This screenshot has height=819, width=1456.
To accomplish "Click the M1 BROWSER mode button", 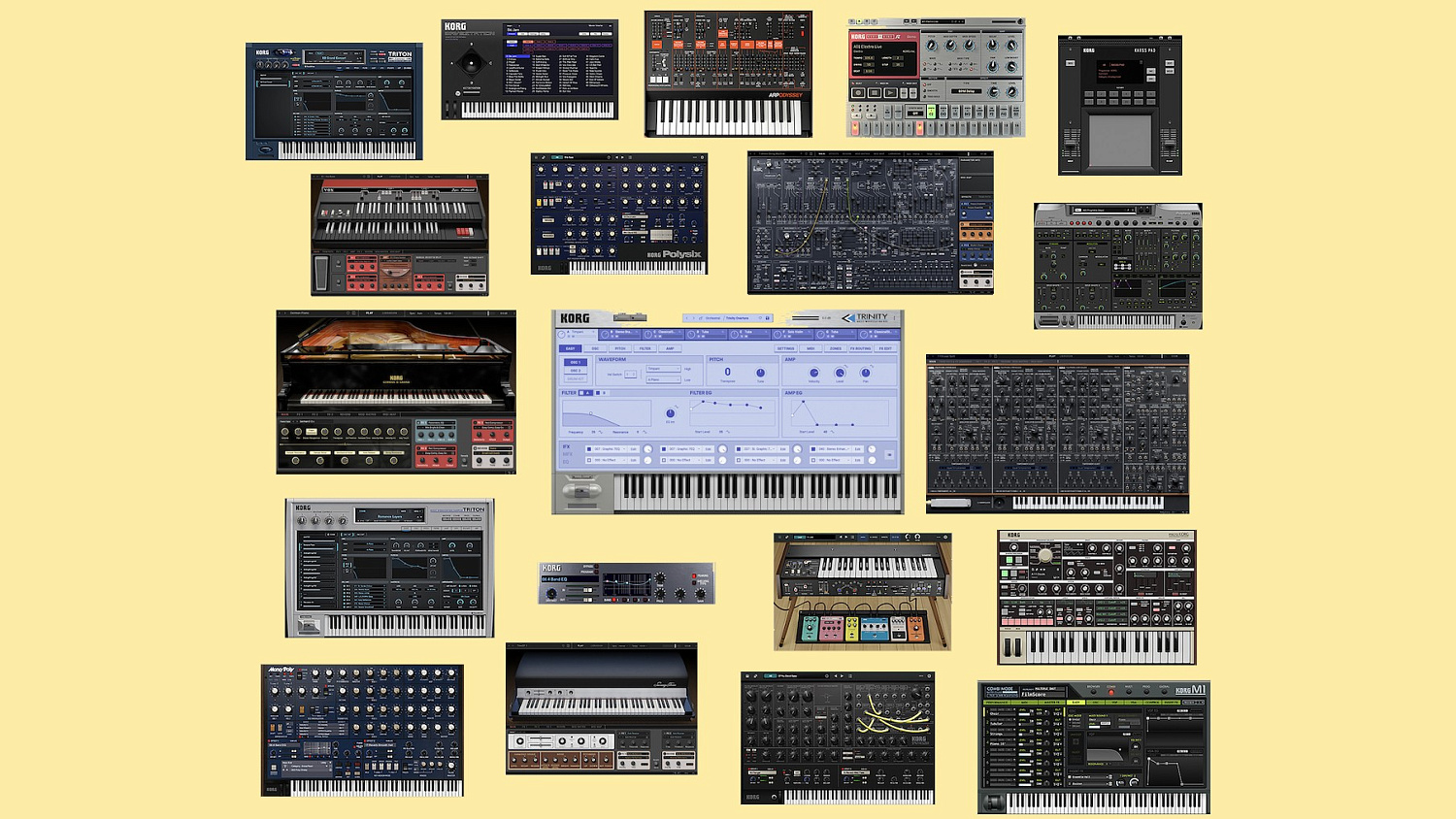I will pyautogui.click(x=1094, y=692).
